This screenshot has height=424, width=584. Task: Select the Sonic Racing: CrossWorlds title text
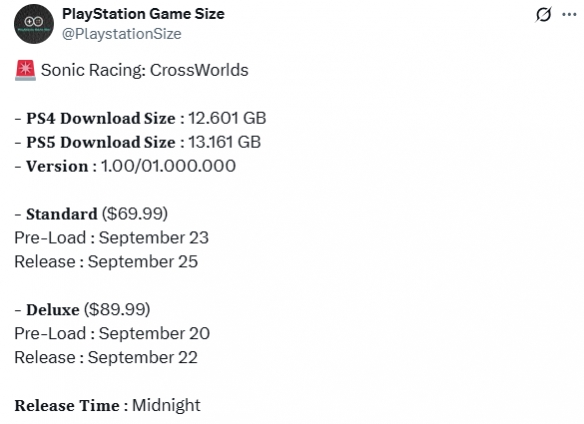145,70
